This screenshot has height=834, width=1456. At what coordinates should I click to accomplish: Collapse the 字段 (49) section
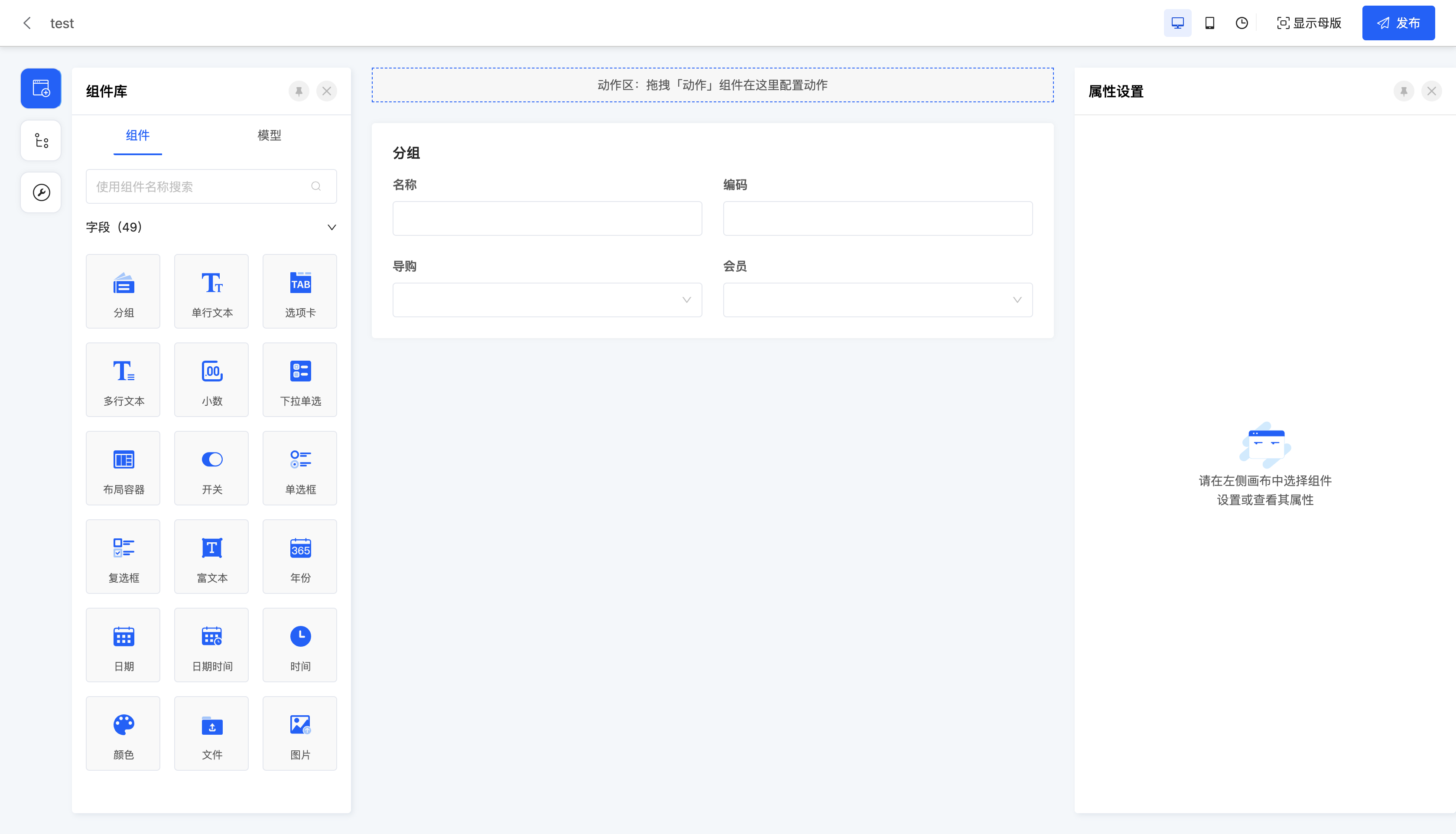click(331, 228)
